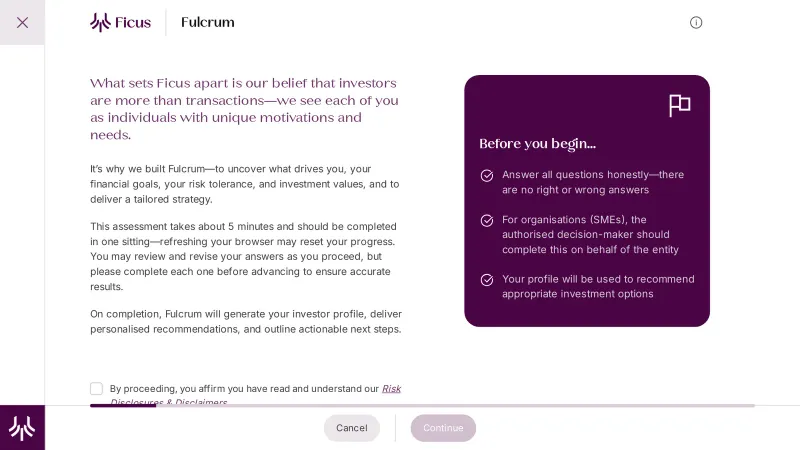800x450 pixels.
Task: Click the flag icon on the purple card
Action: 680,105
